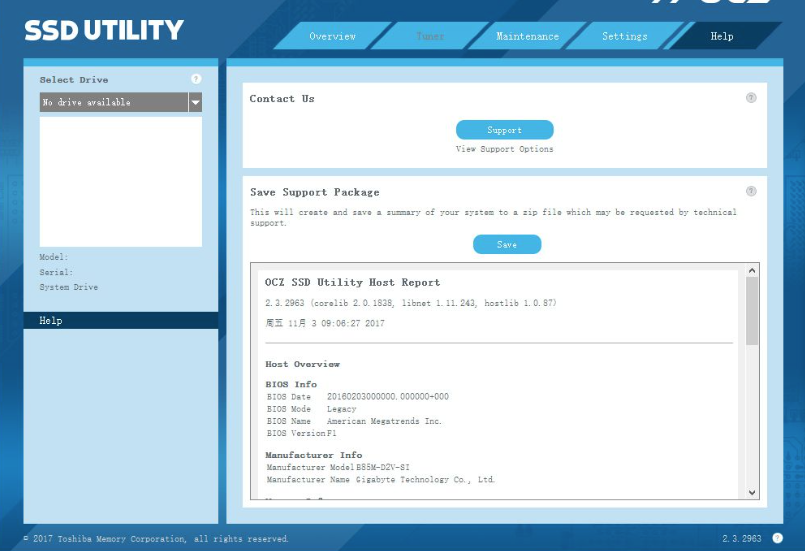Click the Save Support Package help icon
The width and height of the screenshot is (805, 557).
click(751, 191)
